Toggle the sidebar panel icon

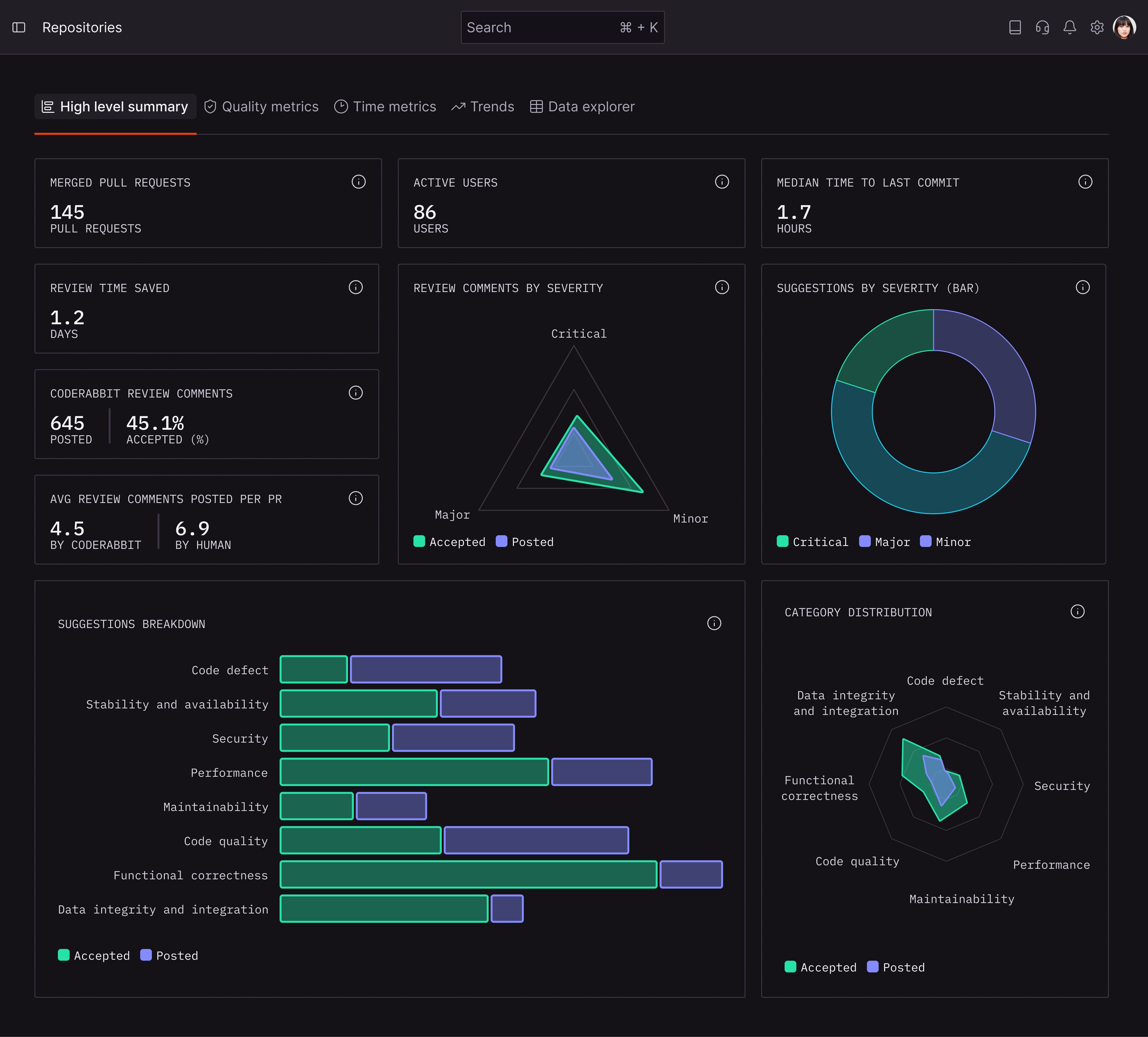(x=19, y=27)
